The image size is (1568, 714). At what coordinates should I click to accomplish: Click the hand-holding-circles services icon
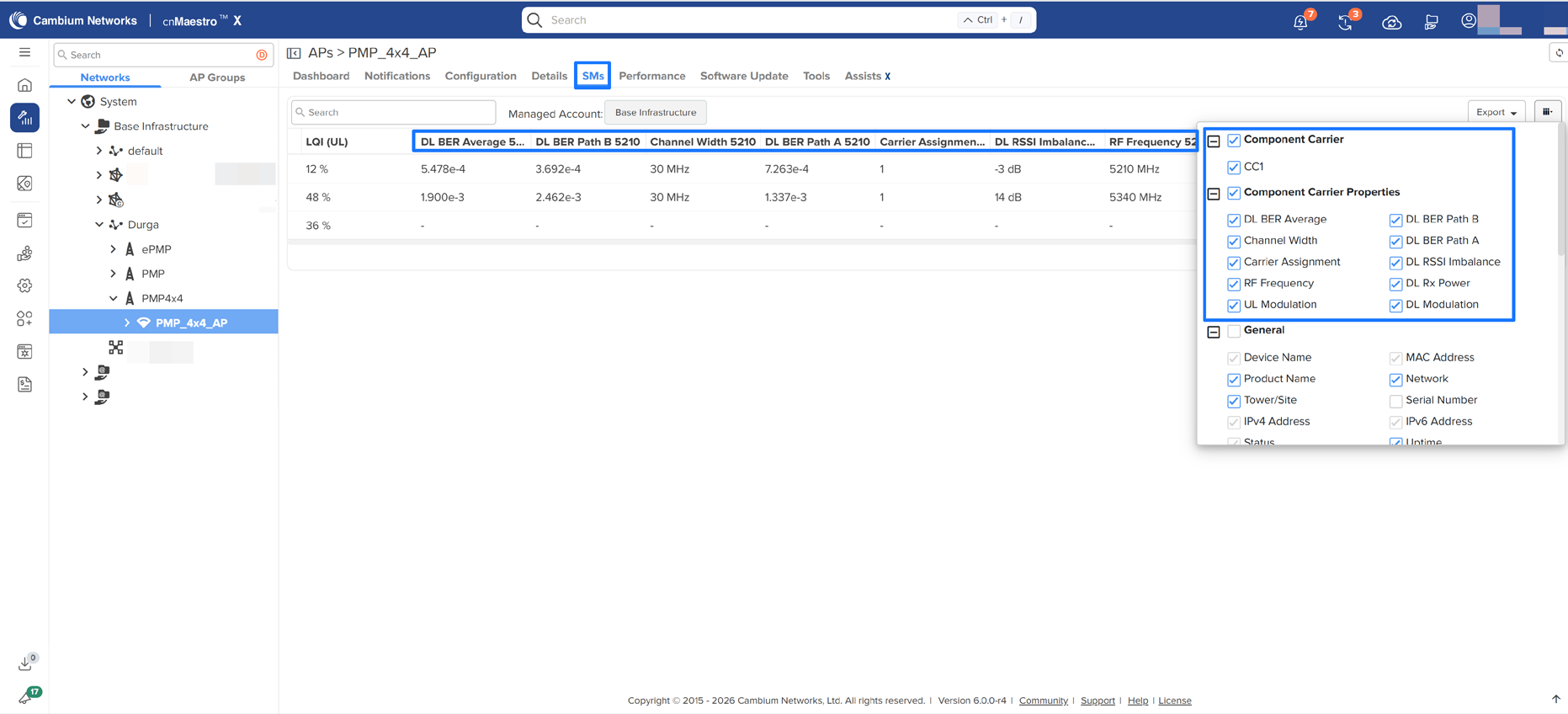[x=24, y=253]
